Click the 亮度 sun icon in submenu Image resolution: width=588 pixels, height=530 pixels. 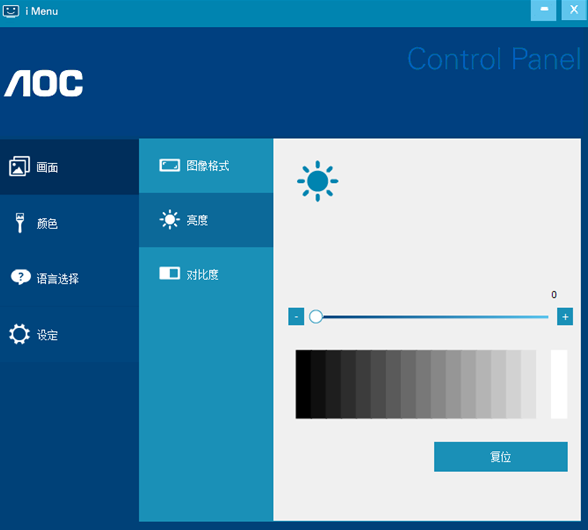tap(170, 219)
